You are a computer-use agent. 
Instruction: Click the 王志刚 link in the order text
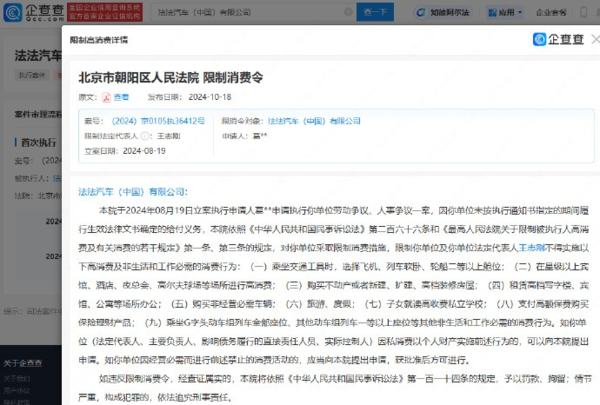(x=531, y=248)
